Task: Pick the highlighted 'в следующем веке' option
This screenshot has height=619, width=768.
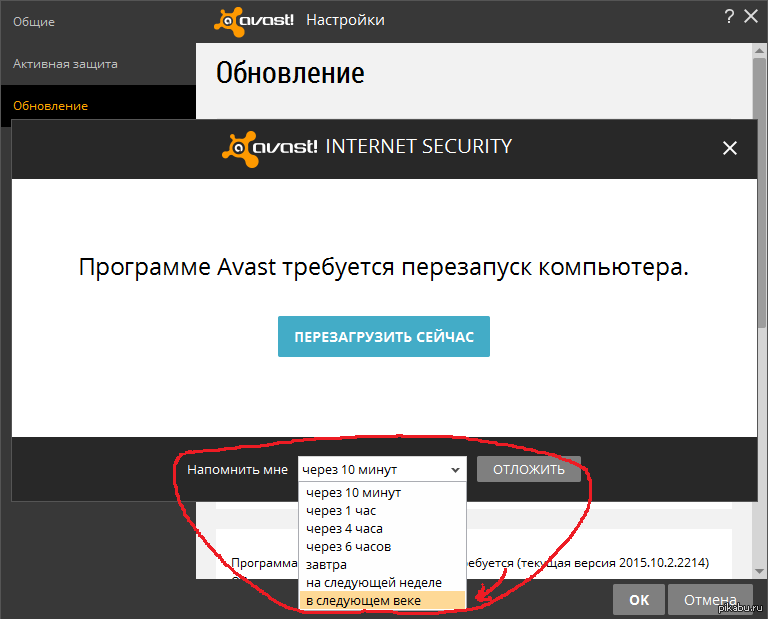Action: (364, 600)
